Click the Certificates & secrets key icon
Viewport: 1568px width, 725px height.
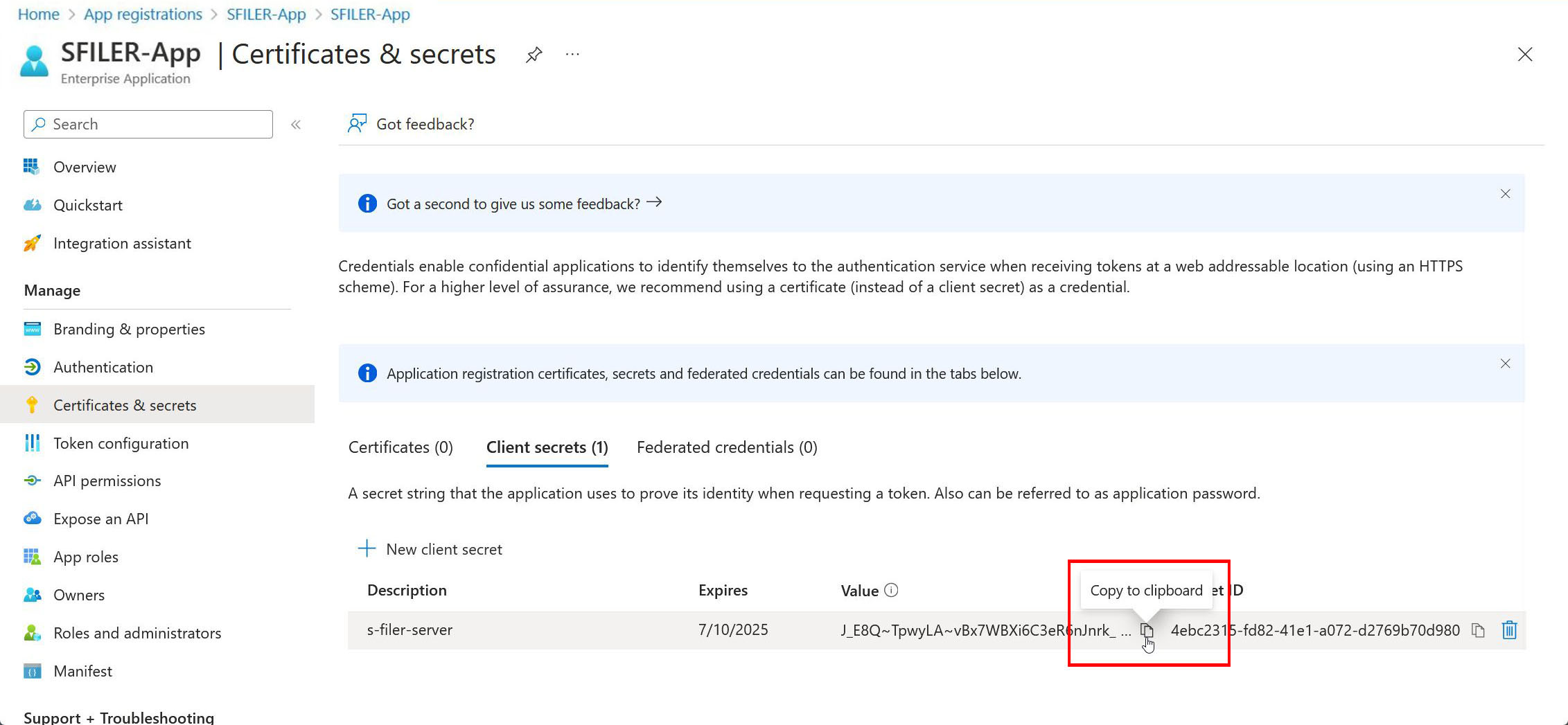31,405
